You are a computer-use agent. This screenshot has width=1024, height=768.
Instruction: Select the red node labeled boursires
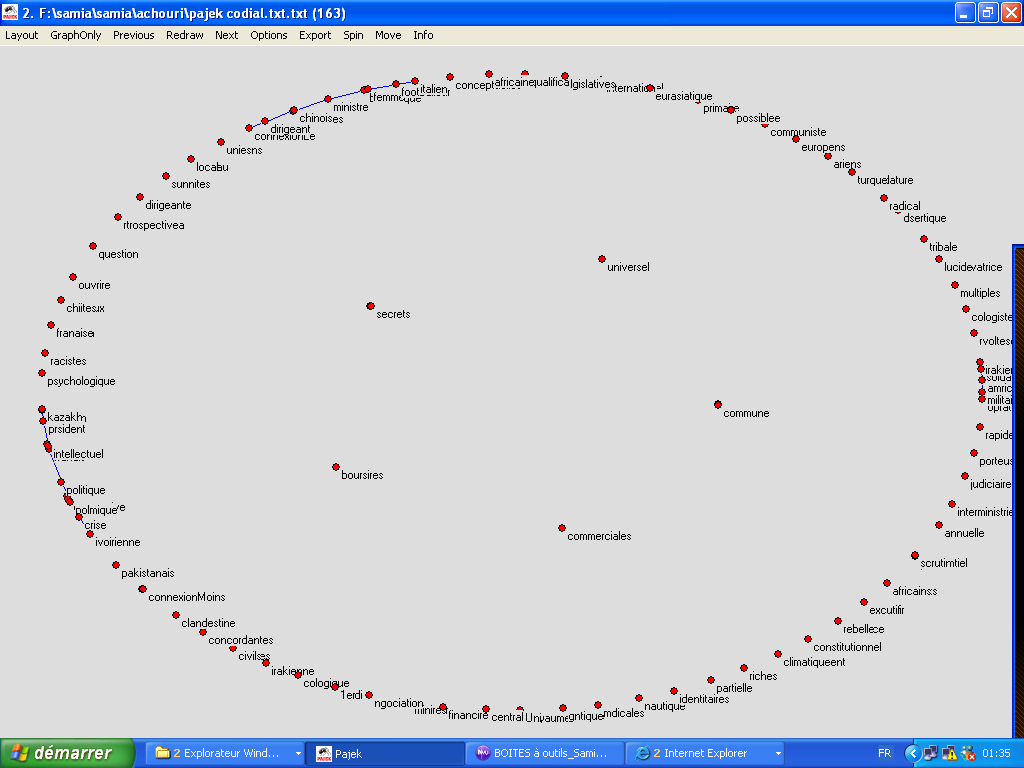335,467
